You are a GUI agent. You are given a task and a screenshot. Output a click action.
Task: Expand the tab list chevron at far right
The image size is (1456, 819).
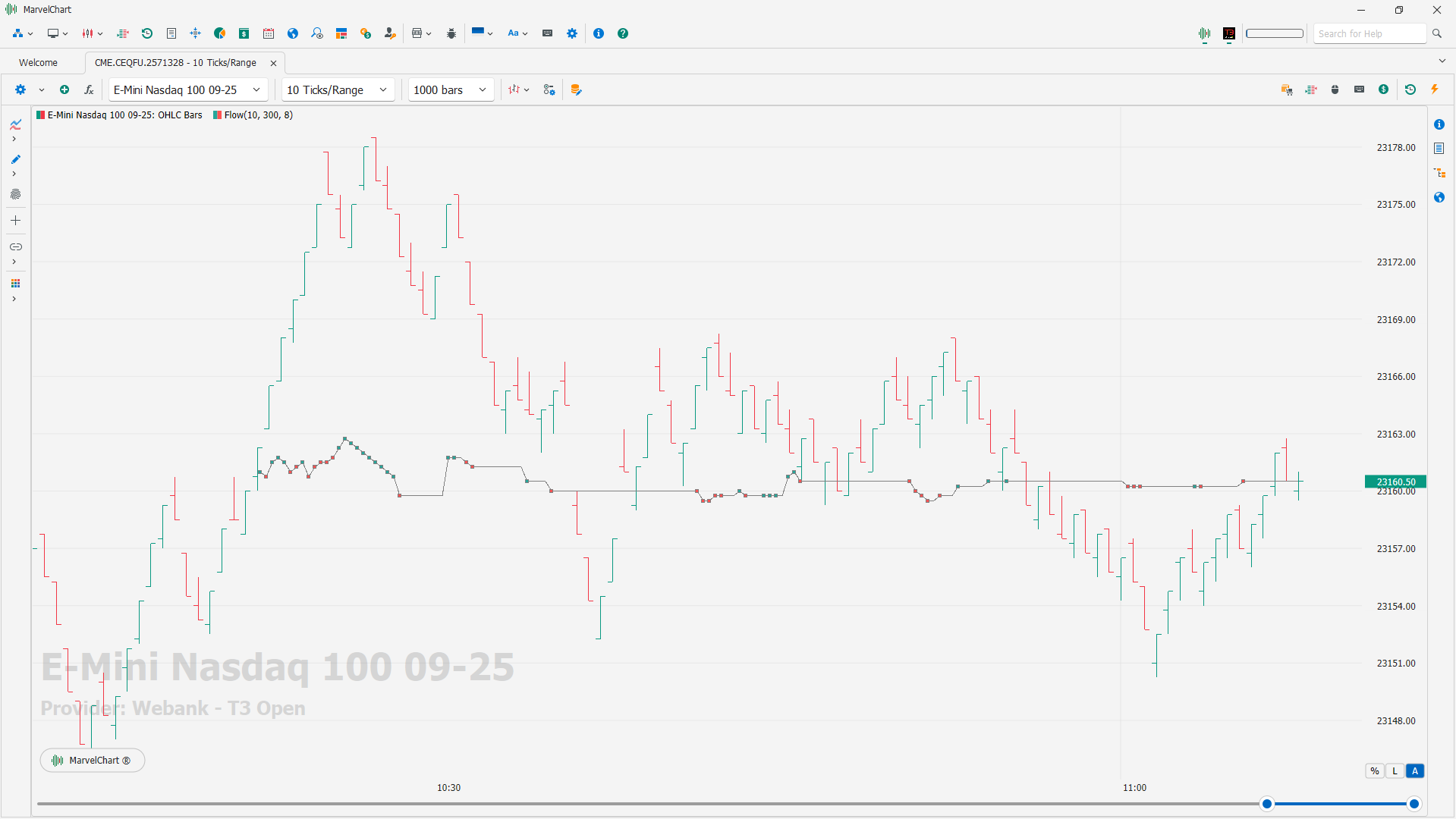(1442, 61)
